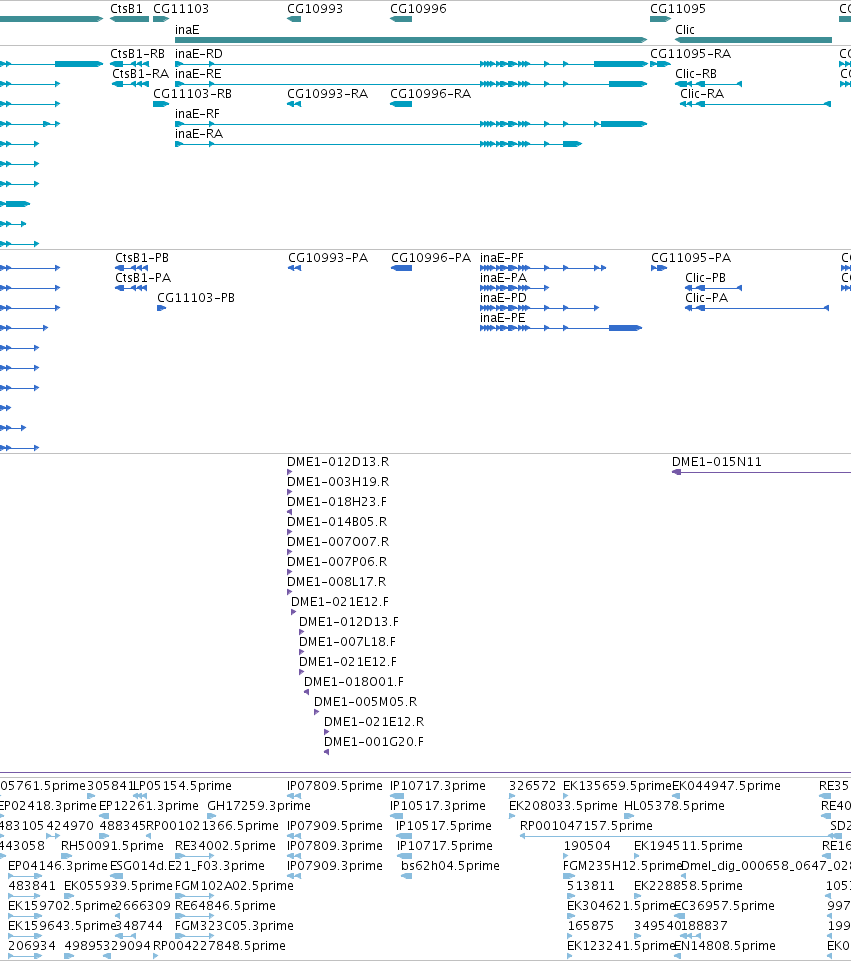Select protein label CG10996-PA
The width and height of the screenshot is (851, 961).
[x=431, y=258]
